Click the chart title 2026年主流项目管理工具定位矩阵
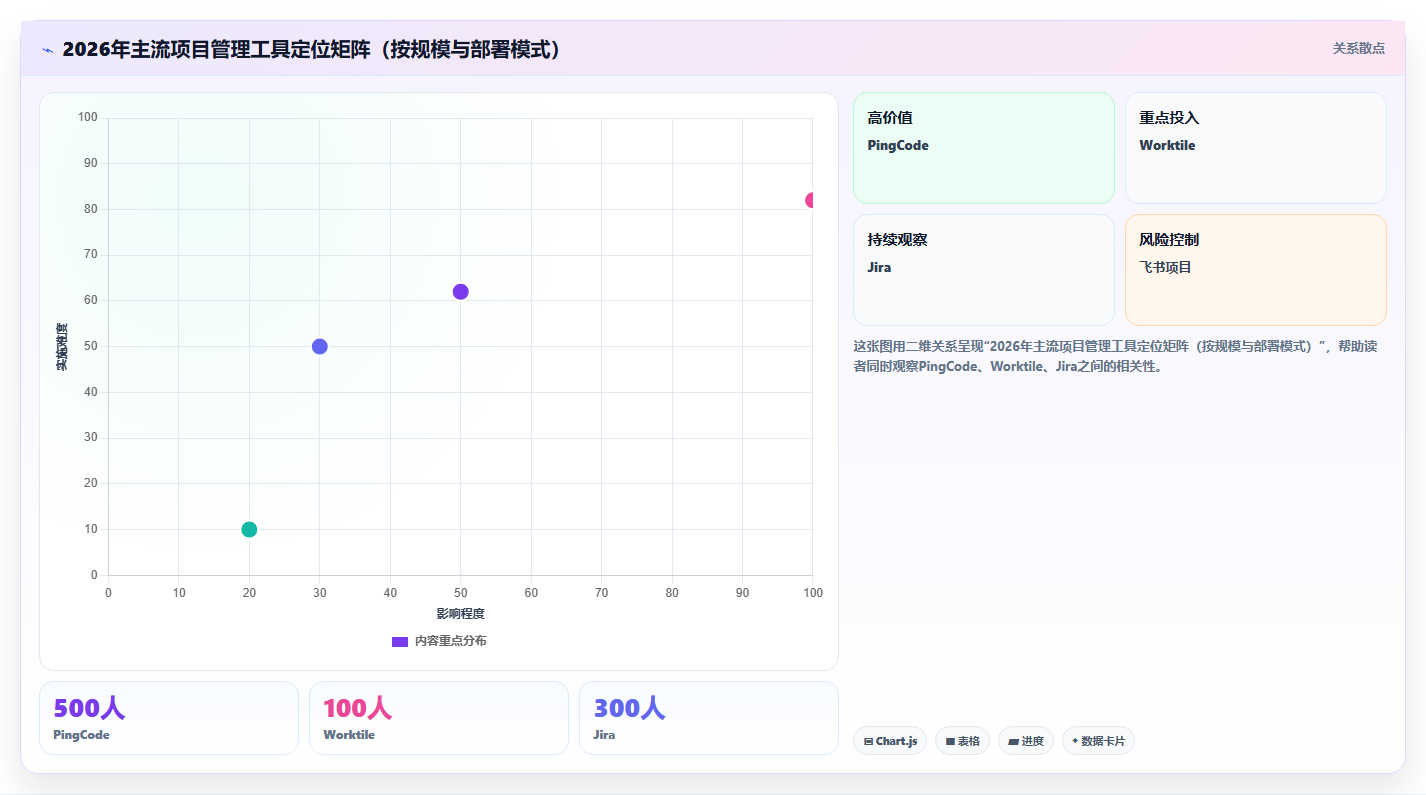The image size is (1426, 795). point(311,49)
